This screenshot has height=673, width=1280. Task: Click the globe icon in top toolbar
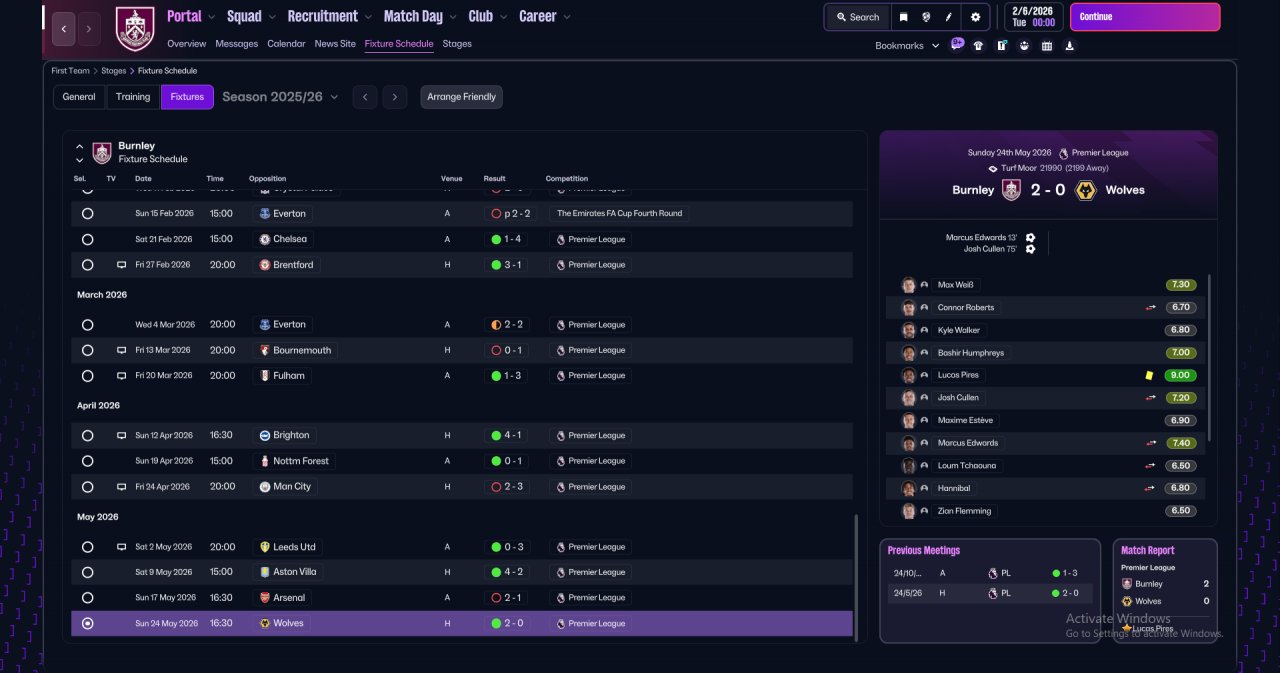coord(927,17)
